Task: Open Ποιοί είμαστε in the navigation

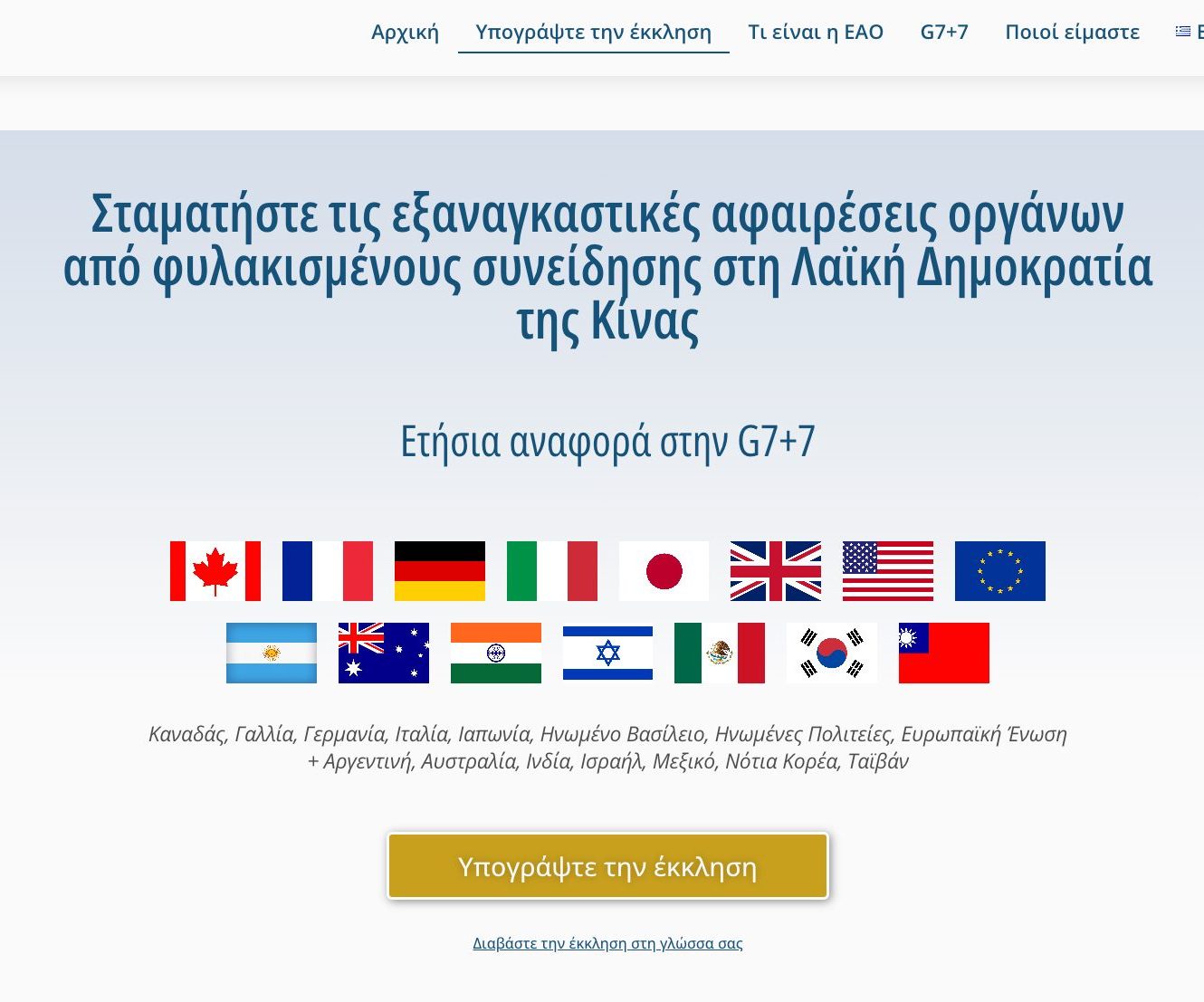Action: point(1073,32)
